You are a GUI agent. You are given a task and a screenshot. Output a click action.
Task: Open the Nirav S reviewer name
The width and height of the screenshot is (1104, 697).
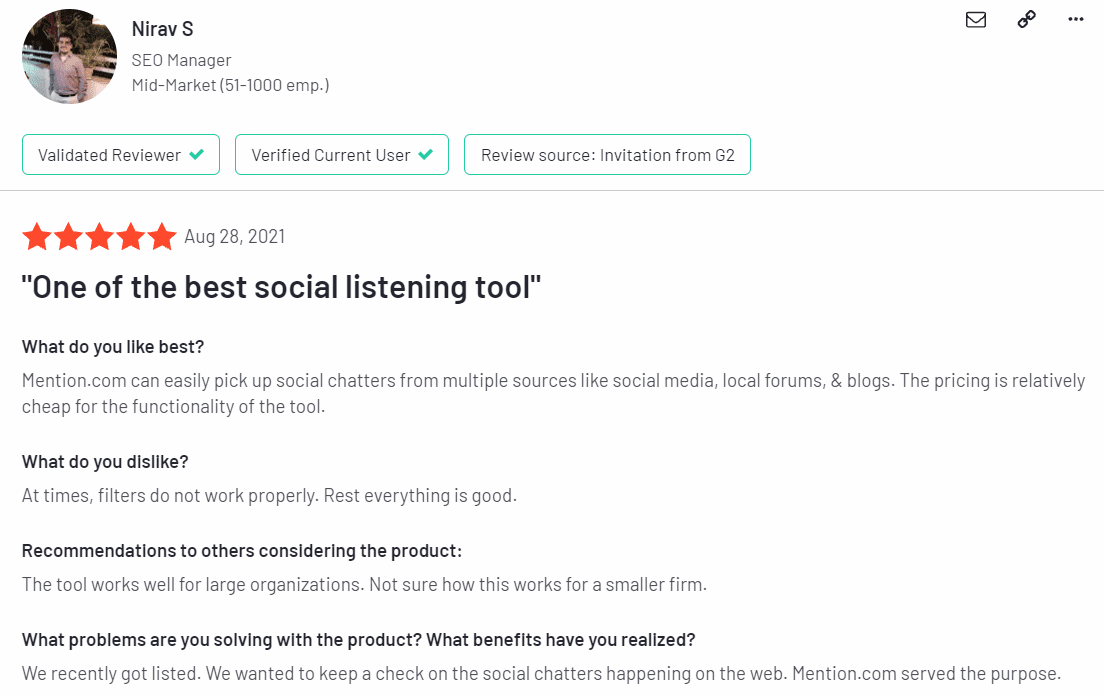pos(163,29)
